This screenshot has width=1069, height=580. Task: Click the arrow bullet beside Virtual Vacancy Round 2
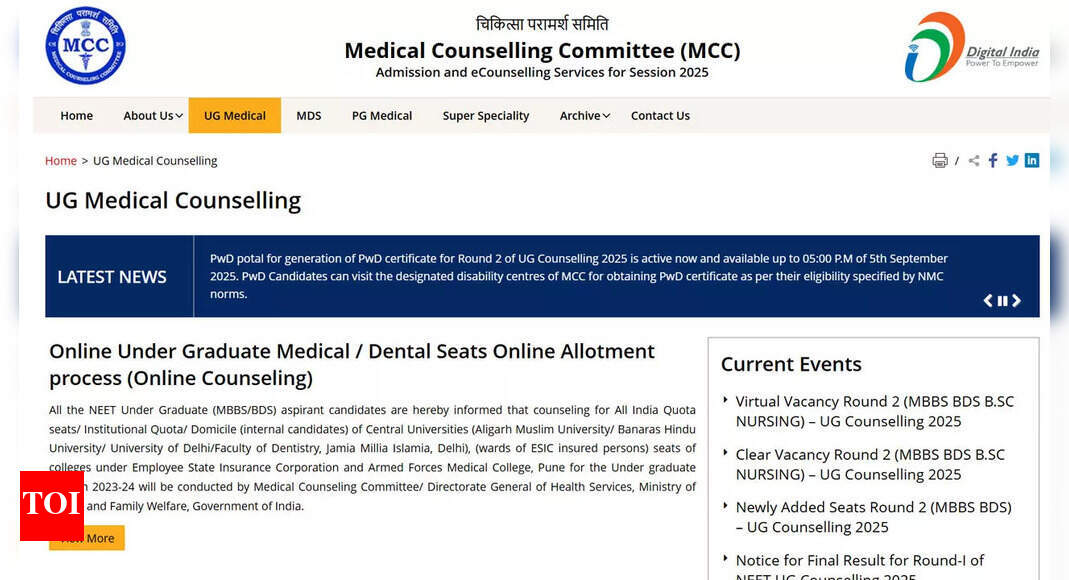click(725, 401)
